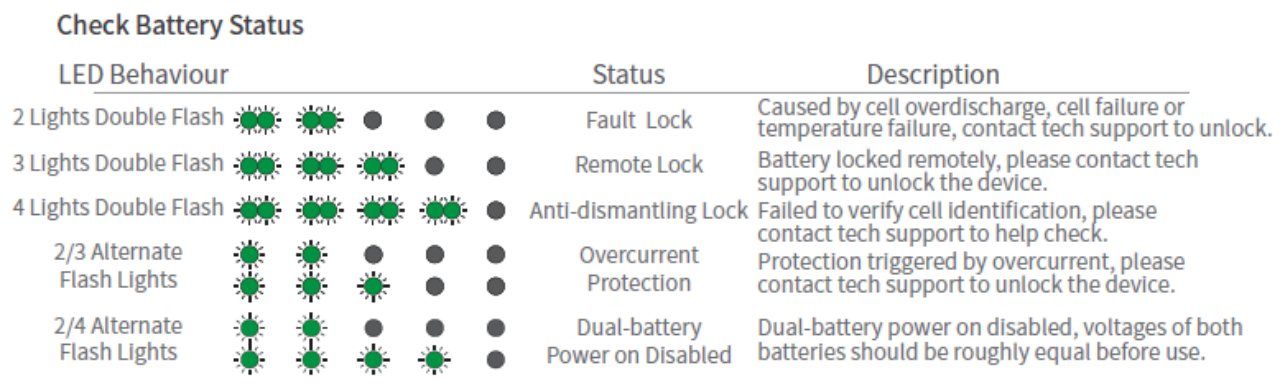Click fourth flashing LED in Anti-dismantling Lock row
The height and width of the screenshot is (383, 1280).
442,210
